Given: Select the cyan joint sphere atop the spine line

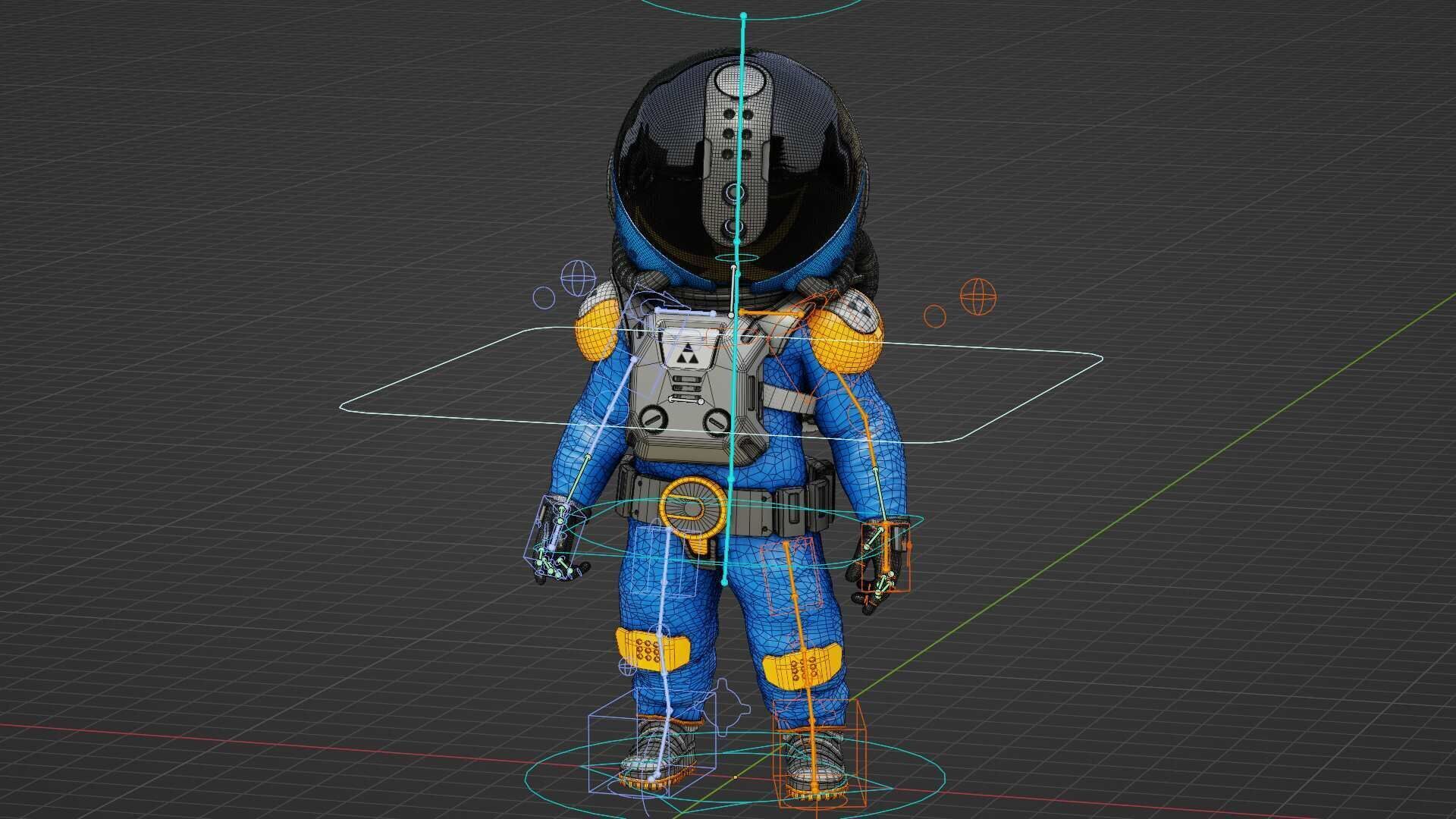Looking at the screenshot, I should (x=743, y=15).
